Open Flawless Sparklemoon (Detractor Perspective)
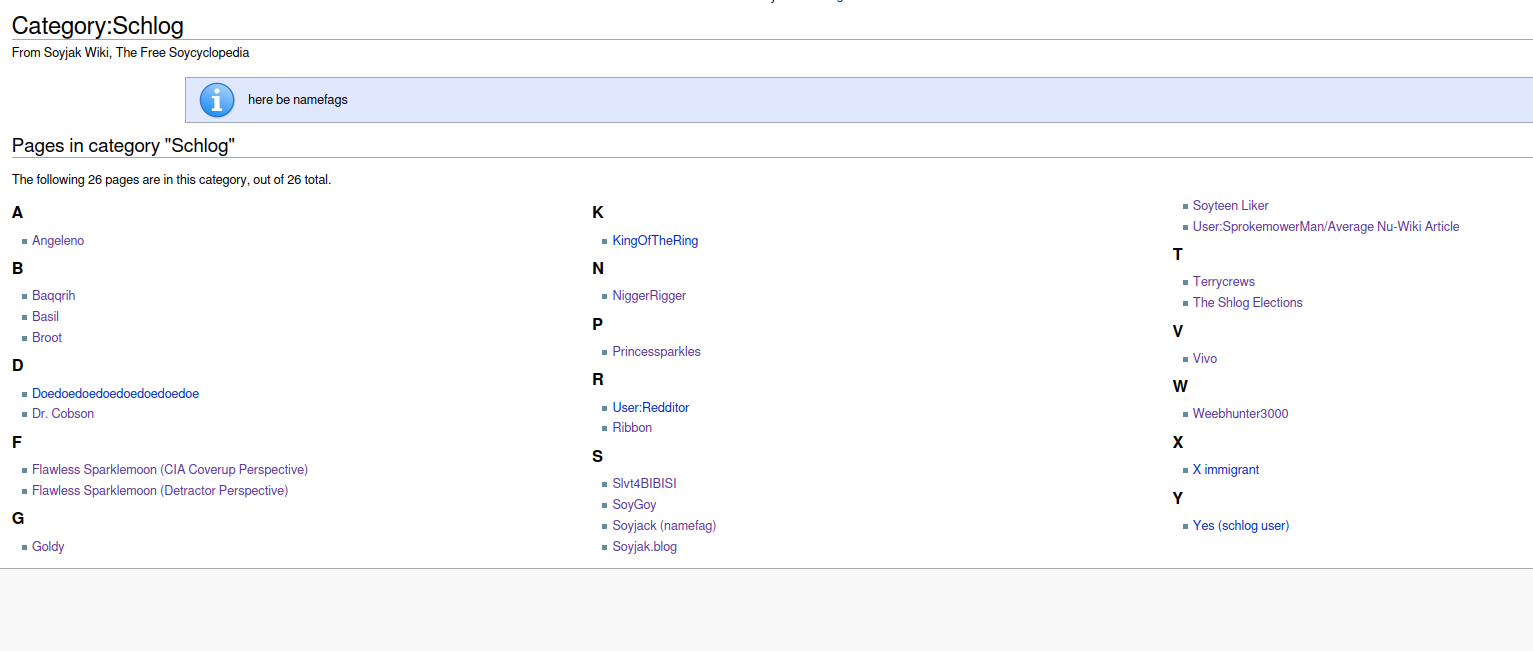This screenshot has height=651, width=1533. (x=160, y=491)
